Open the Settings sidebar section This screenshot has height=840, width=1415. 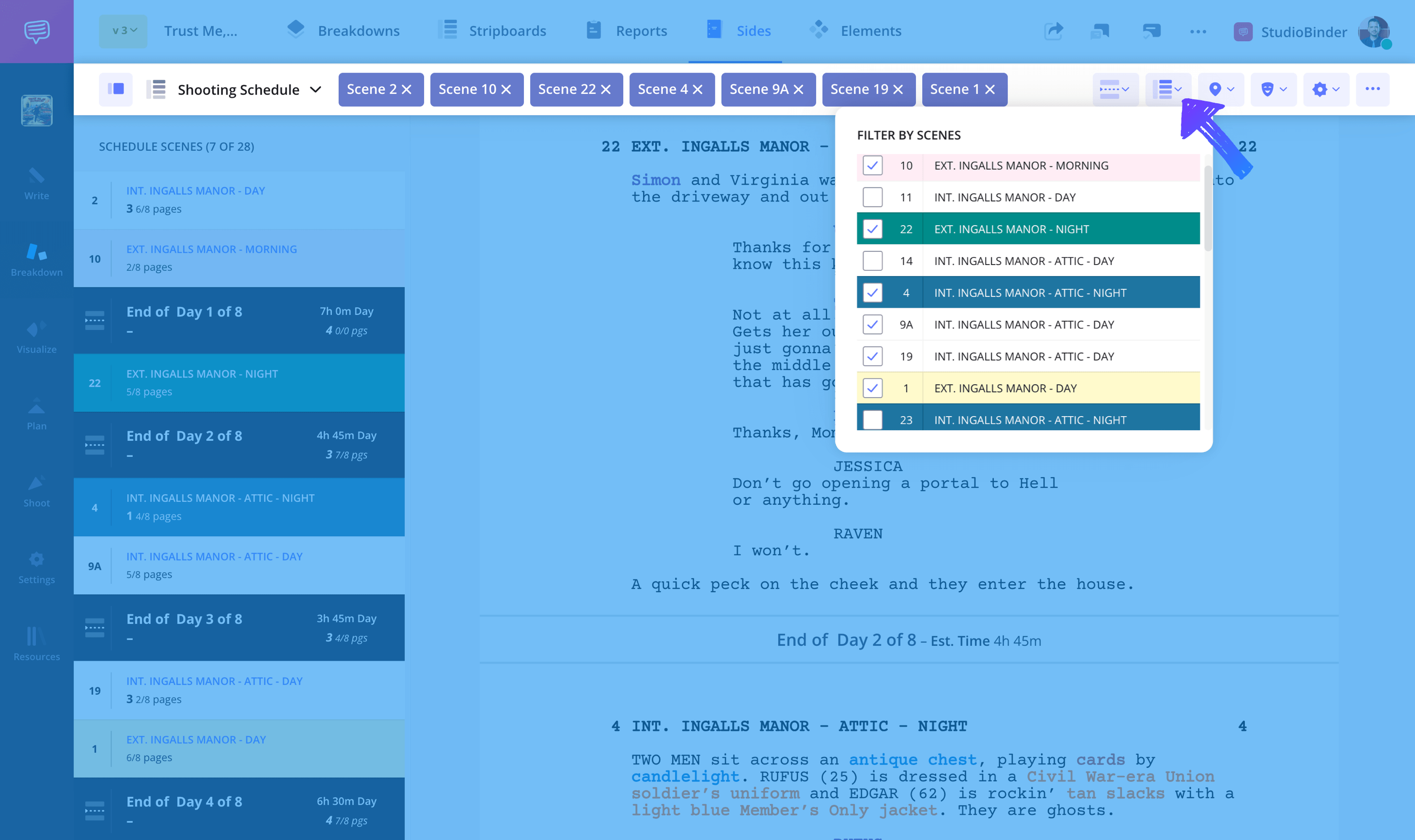coord(36,568)
